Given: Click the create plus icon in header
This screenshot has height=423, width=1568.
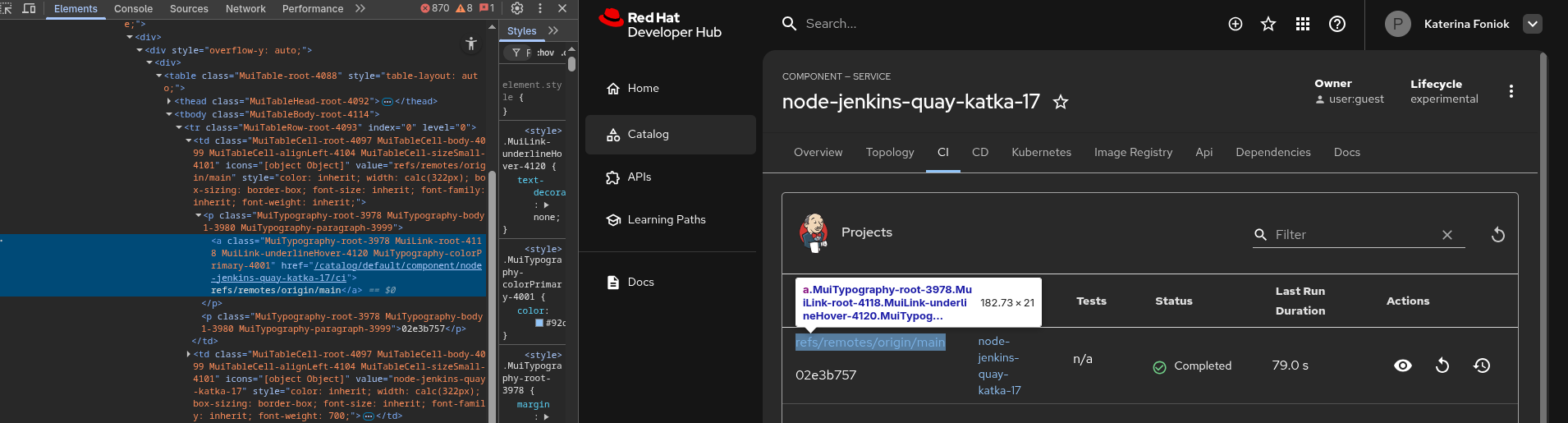Looking at the screenshot, I should click(1236, 24).
